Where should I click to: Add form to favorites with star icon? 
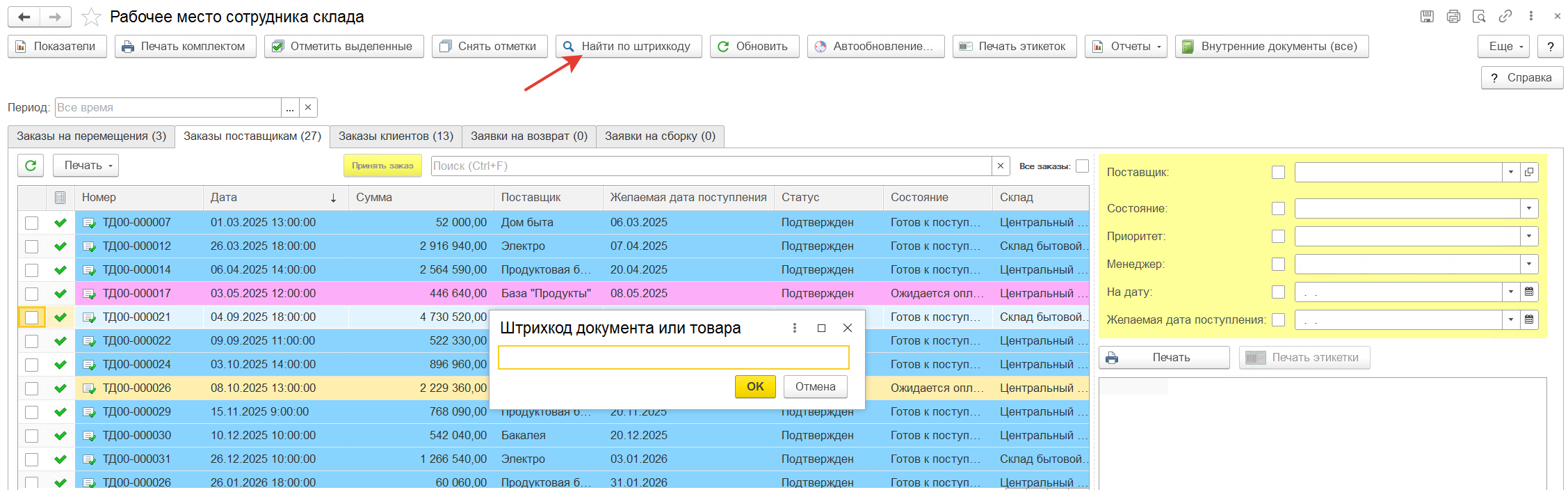tap(91, 17)
